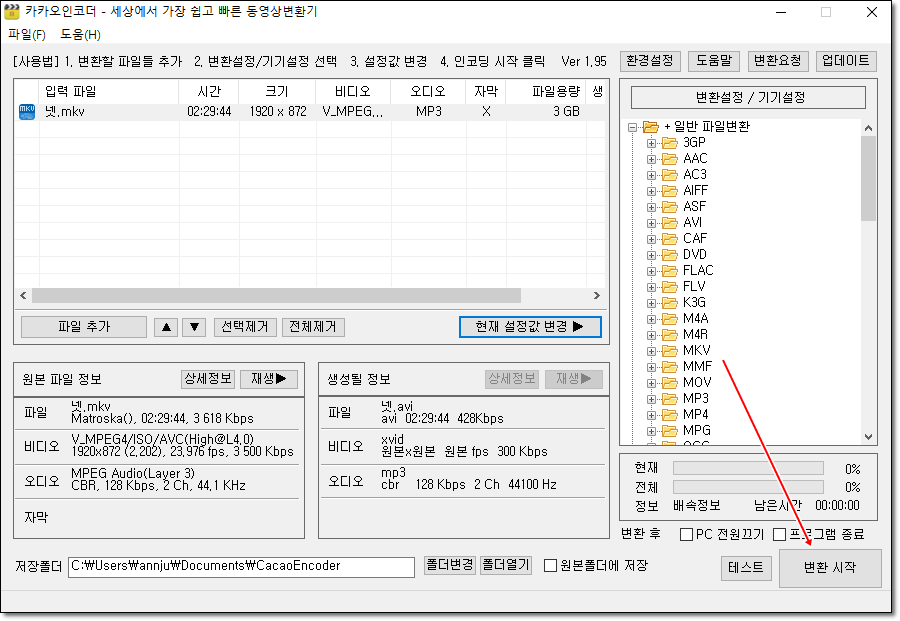Click the MOV folder icon
The height and width of the screenshot is (621, 900).
pyautogui.click(x=669, y=383)
